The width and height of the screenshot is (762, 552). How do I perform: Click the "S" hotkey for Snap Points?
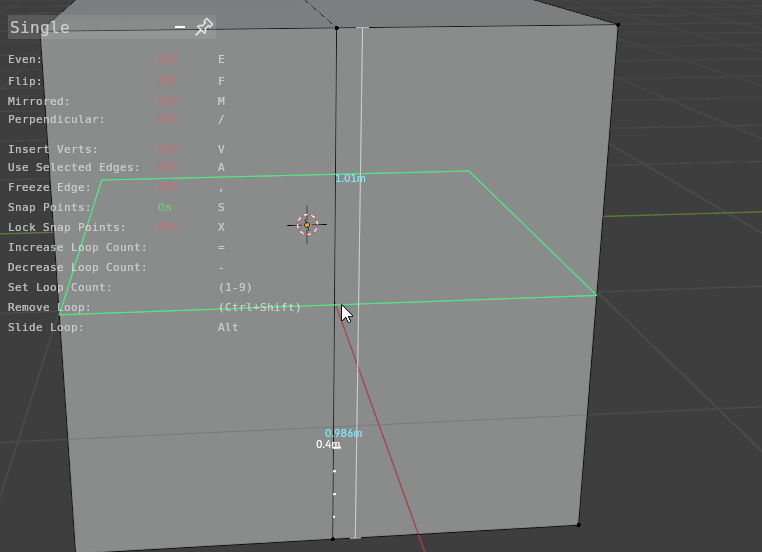[221, 207]
